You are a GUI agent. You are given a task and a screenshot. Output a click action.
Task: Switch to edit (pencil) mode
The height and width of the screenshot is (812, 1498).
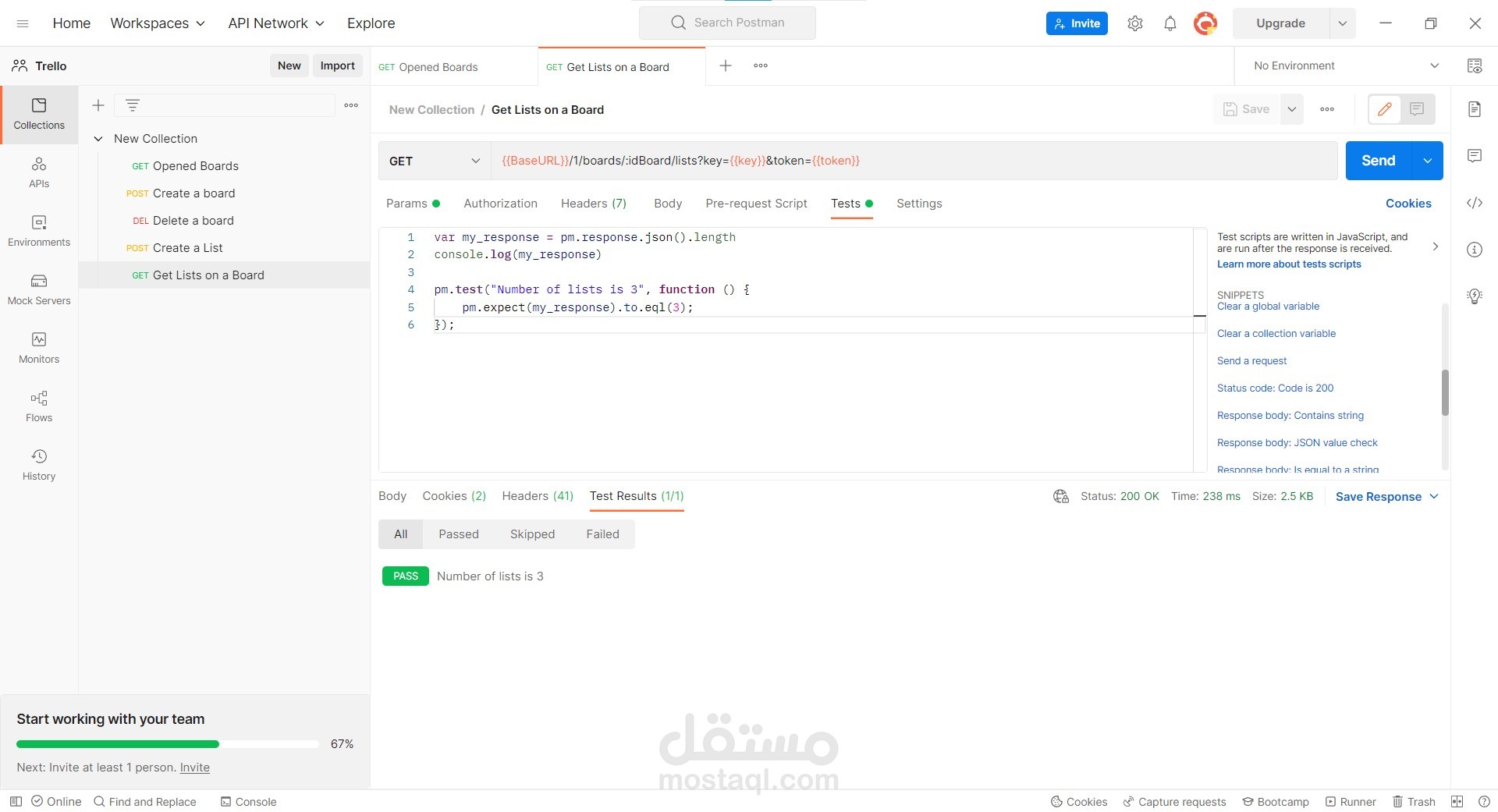(1385, 109)
